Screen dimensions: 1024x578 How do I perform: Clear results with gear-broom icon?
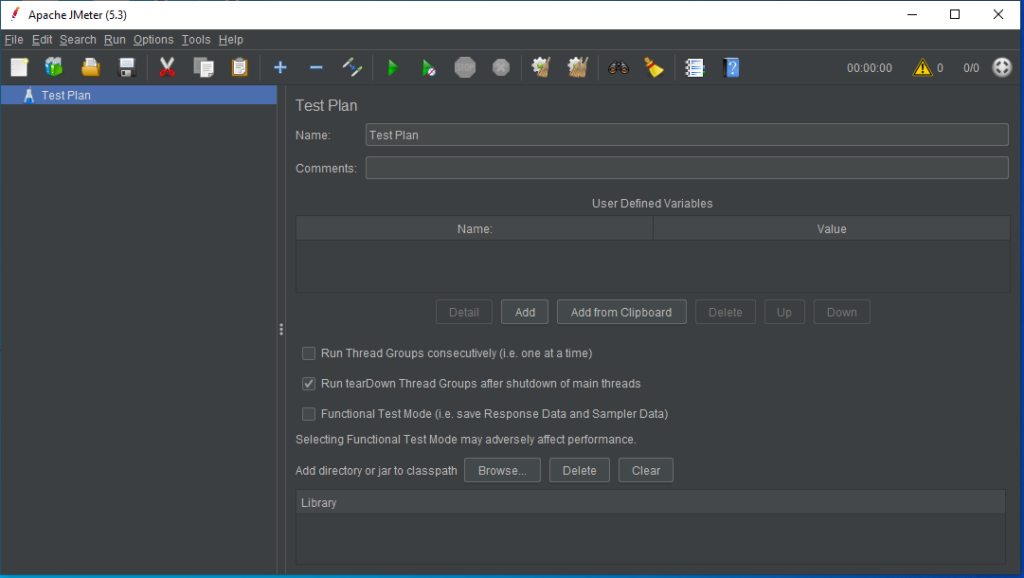point(541,67)
